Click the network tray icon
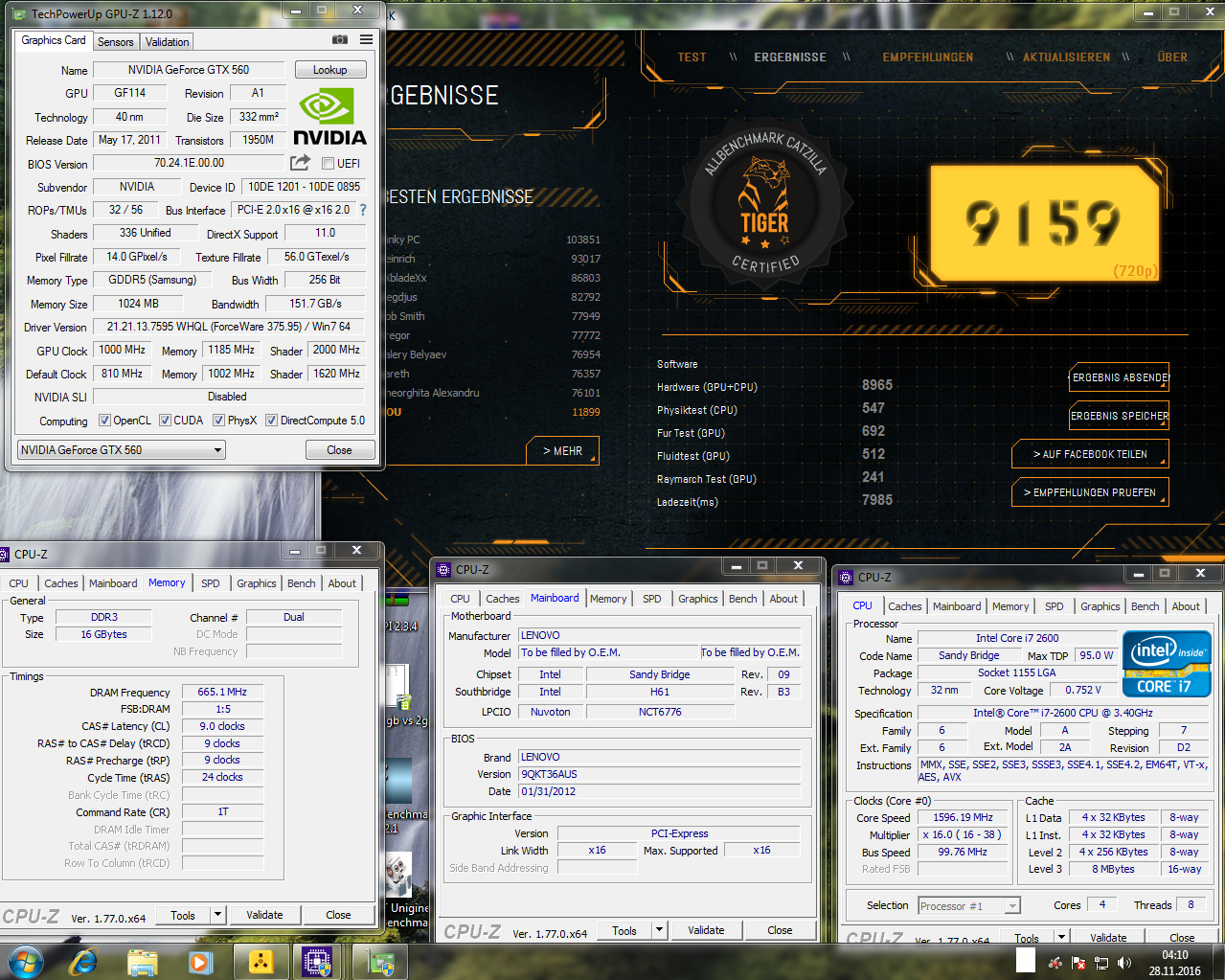The width and height of the screenshot is (1225, 980). (1101, 963)
